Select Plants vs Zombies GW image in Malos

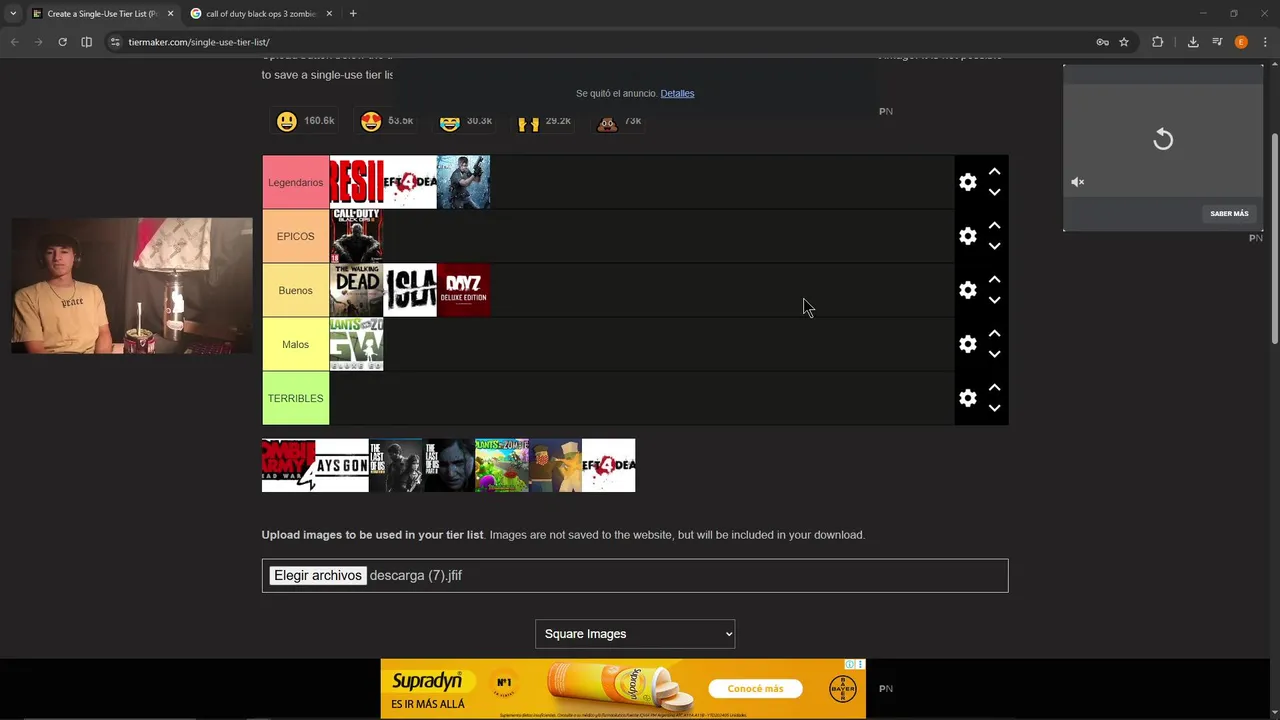(356, 344)
